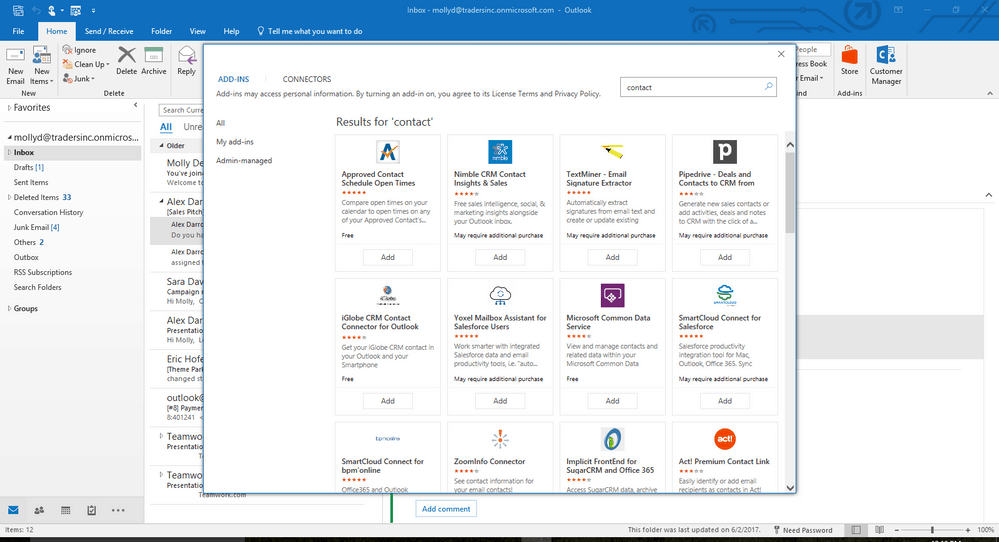Click the results list scrollbar down arrow
The height and width of the screenshot is (542, 999).
pos(790,488)
